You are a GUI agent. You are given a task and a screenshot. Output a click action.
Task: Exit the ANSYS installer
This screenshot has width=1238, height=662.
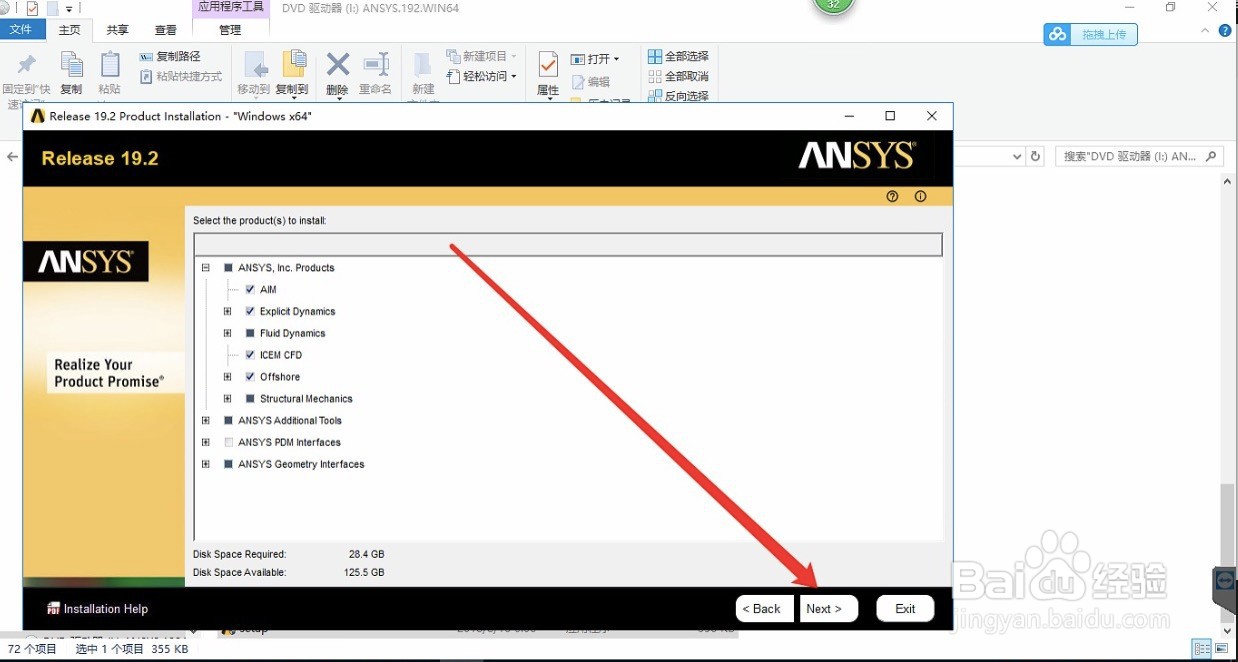click(x=905, y=609)
